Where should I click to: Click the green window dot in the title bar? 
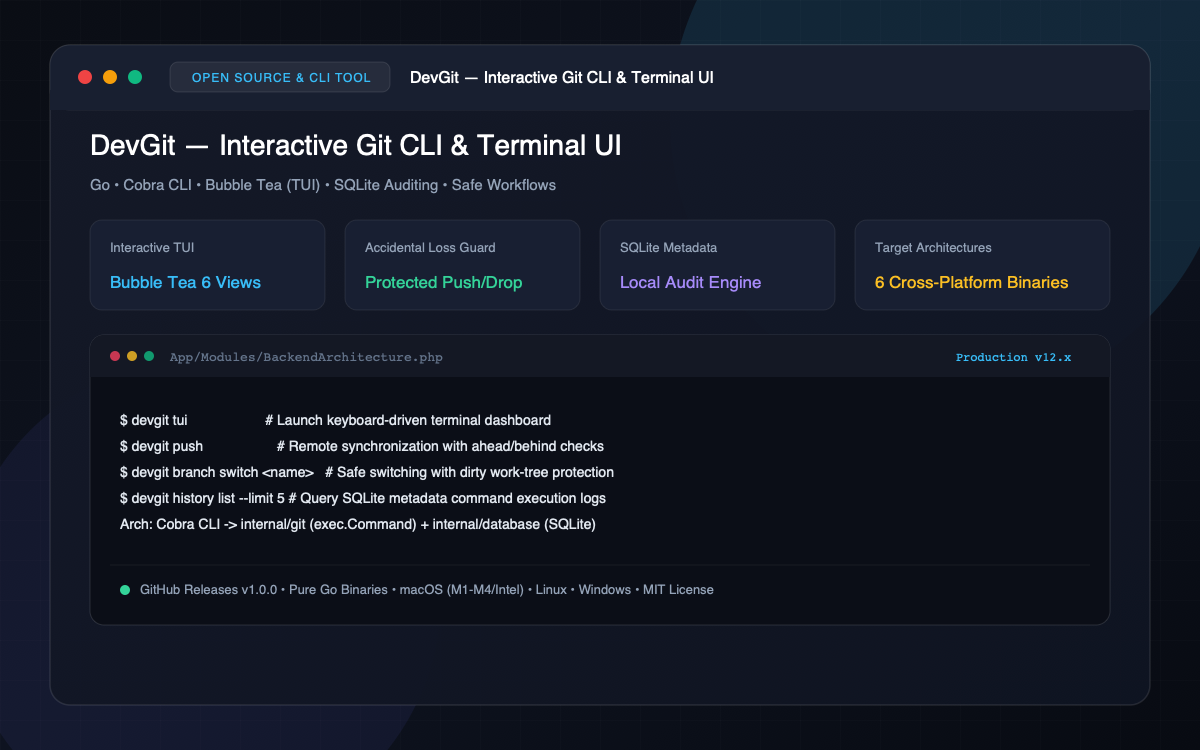tap(135, 77)
